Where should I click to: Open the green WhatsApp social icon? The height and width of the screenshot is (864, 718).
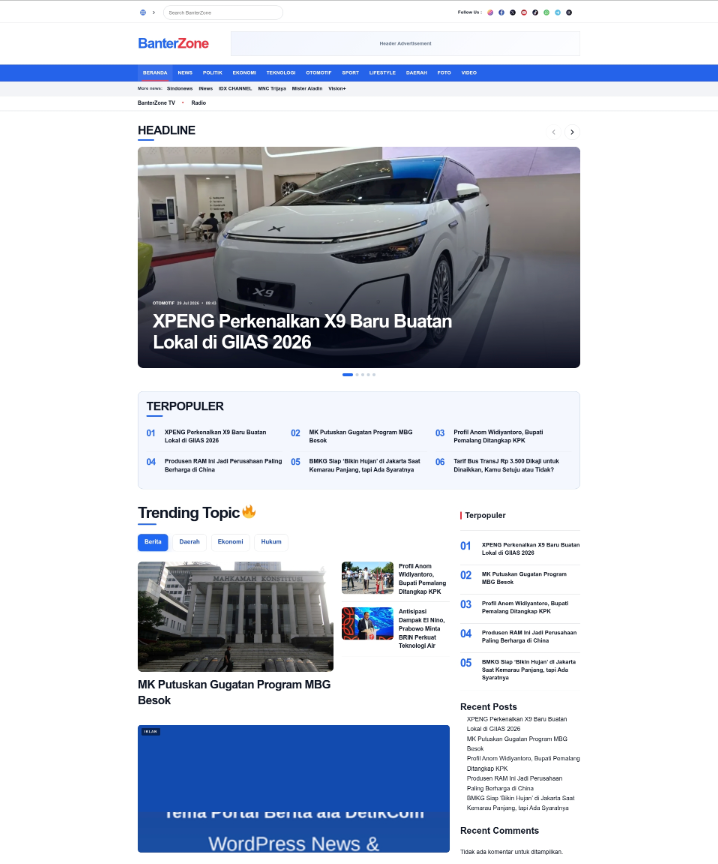point(547,12)
